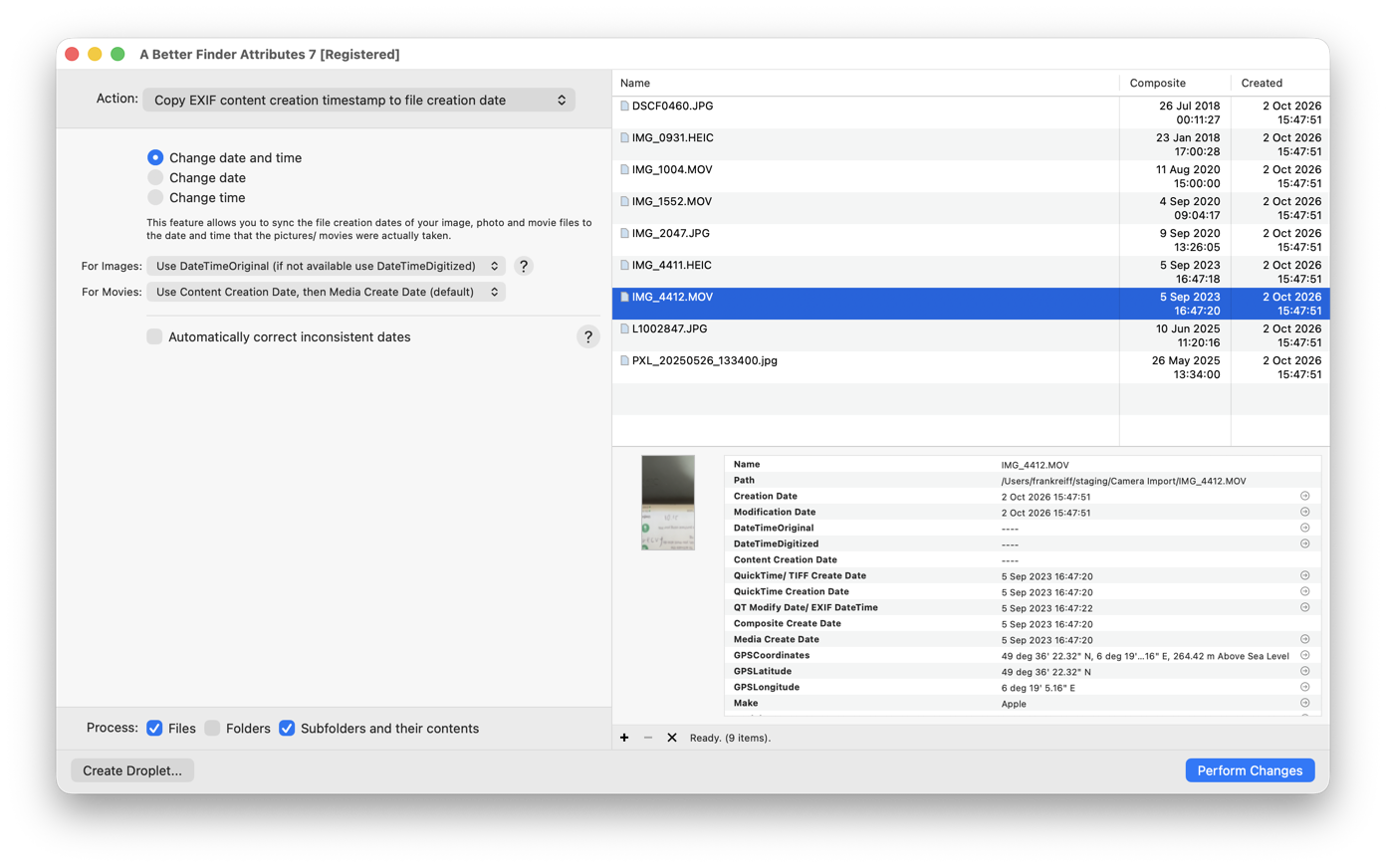Select the IMG_1004.MOV file row
Screen dimensions: 1386x868
point(971,176)
